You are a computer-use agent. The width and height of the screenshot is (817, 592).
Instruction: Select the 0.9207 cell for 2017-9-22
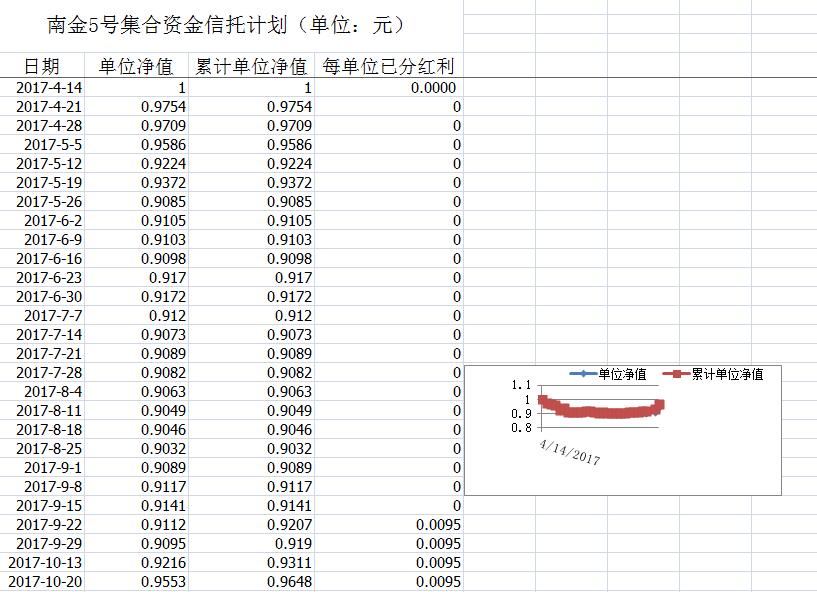289,525
